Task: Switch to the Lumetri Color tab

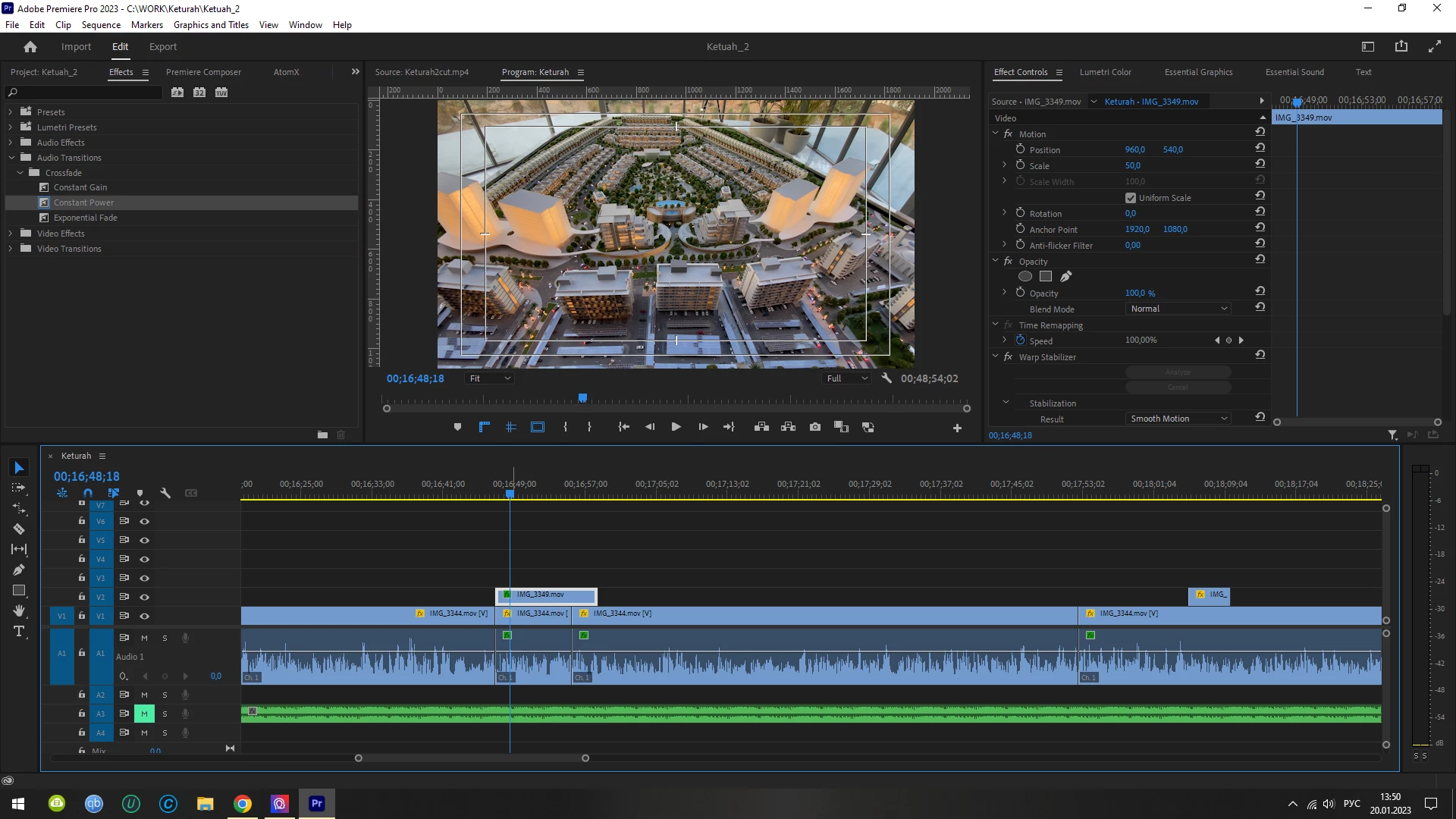Action: [1105, 72]
